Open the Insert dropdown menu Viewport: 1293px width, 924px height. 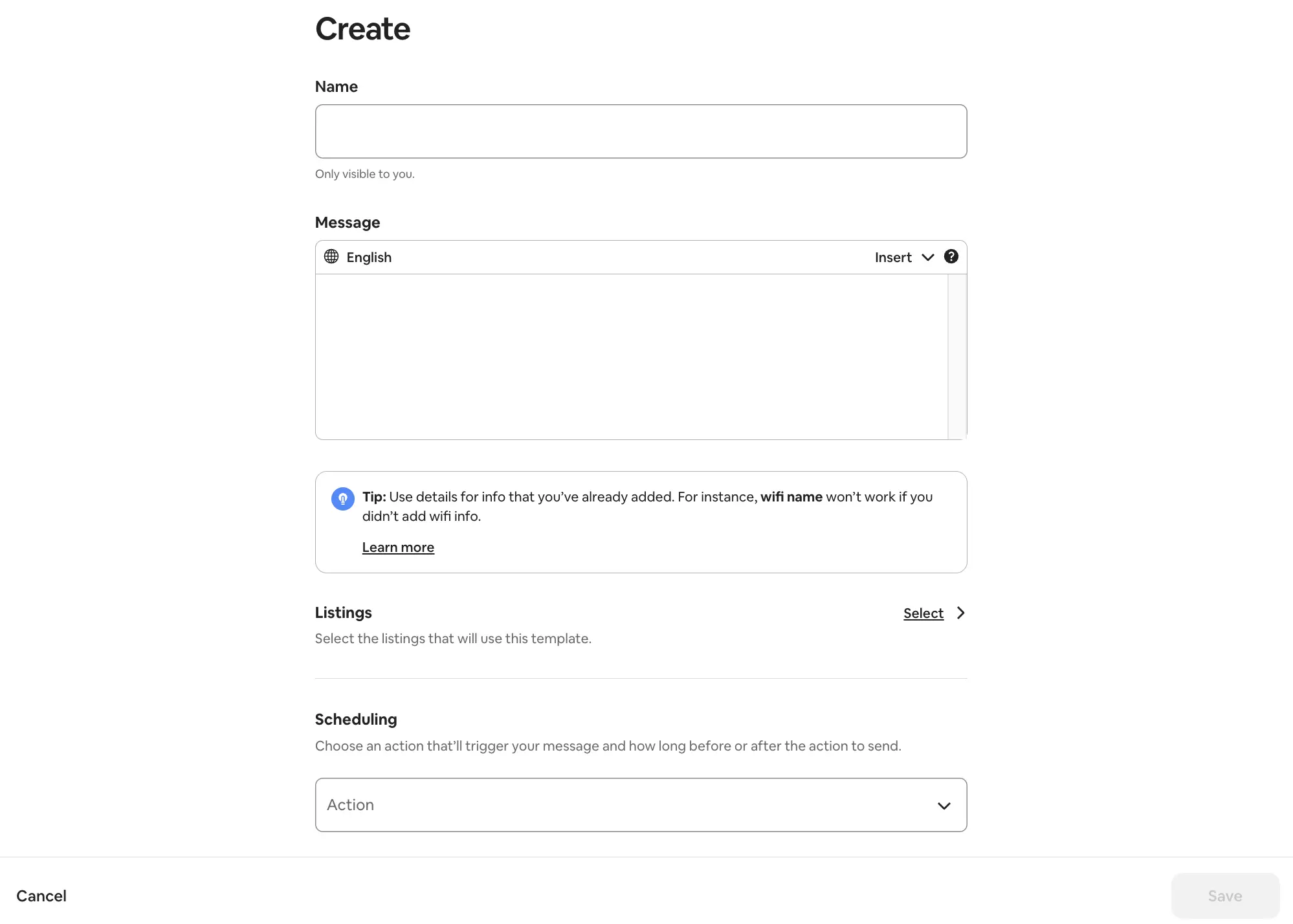[893, 258]
